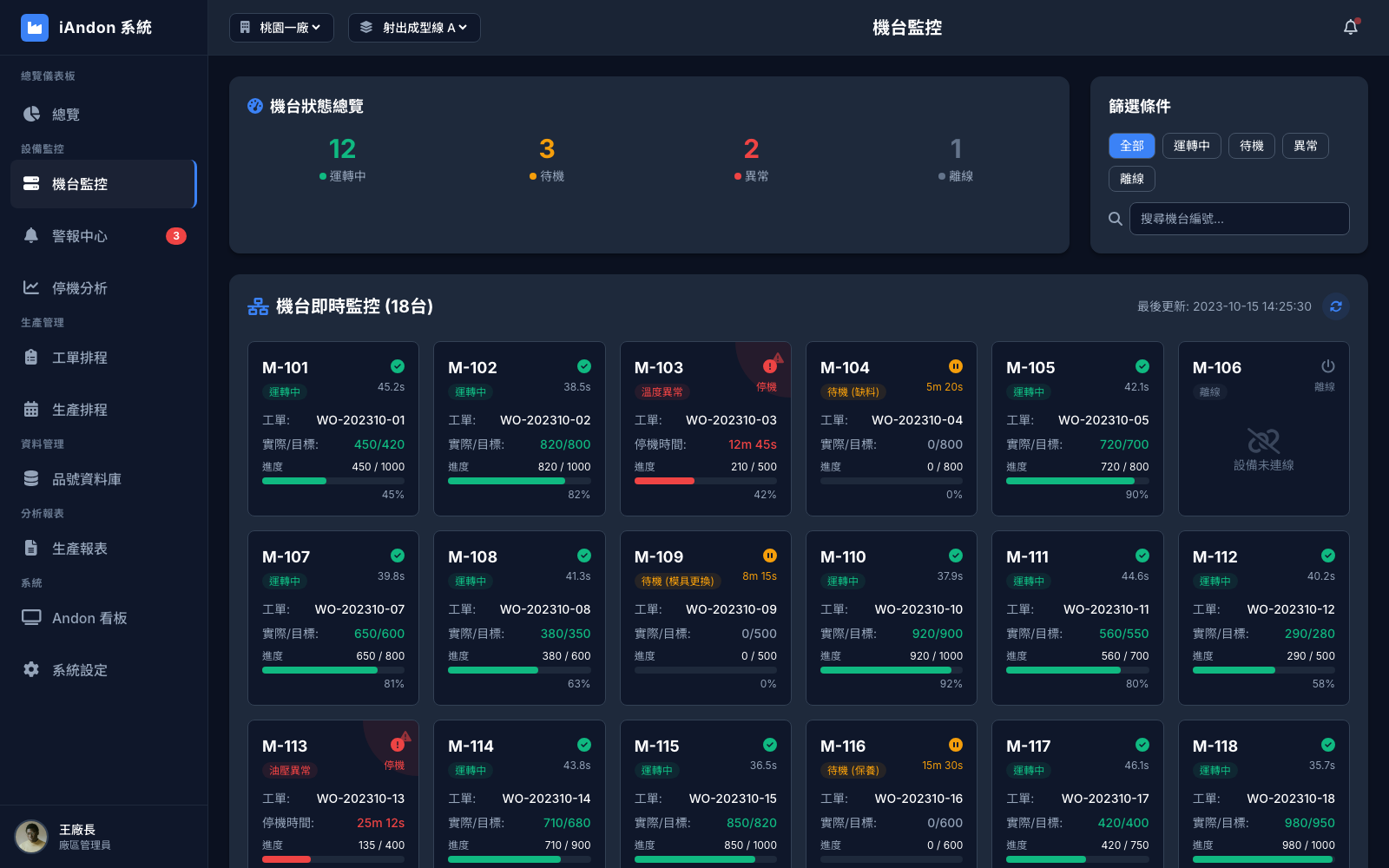Viewport: 1389px width, 868px height.
Task: Click the calendar icon for 生產排程
Action: pyautogui.click(x=31, y=409)
